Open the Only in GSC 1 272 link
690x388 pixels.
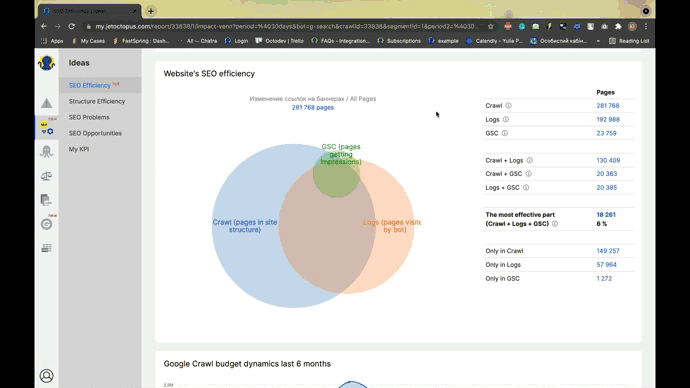pyautogui.click(x=604, y=278)
